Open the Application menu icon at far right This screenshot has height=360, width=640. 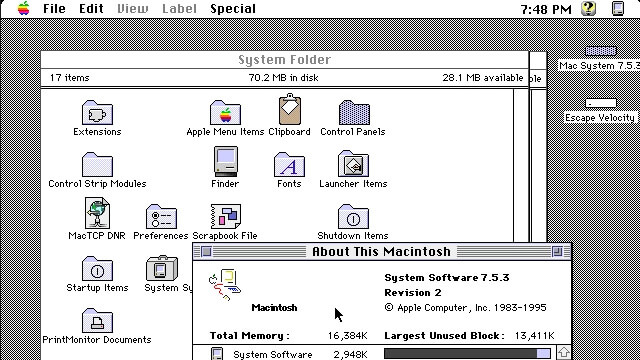(618, 9)
